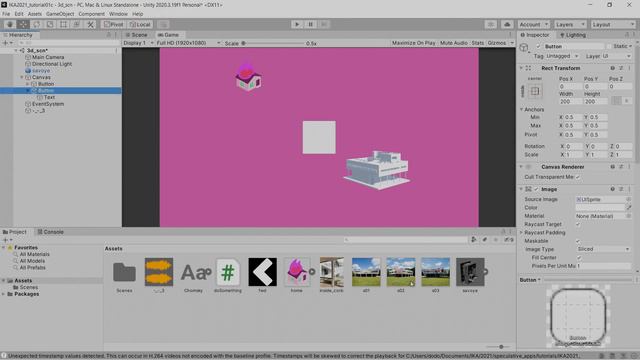This screenshot has height=360, width=640.
Task: Select the Scenes folder thumbnail
Action: coord(124,272)
